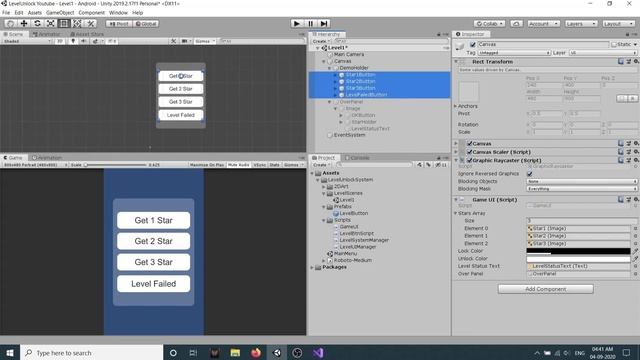The height and width of the screenshot is (360, 640).
Task: Open the Assets menu
Action: (35, 13)
